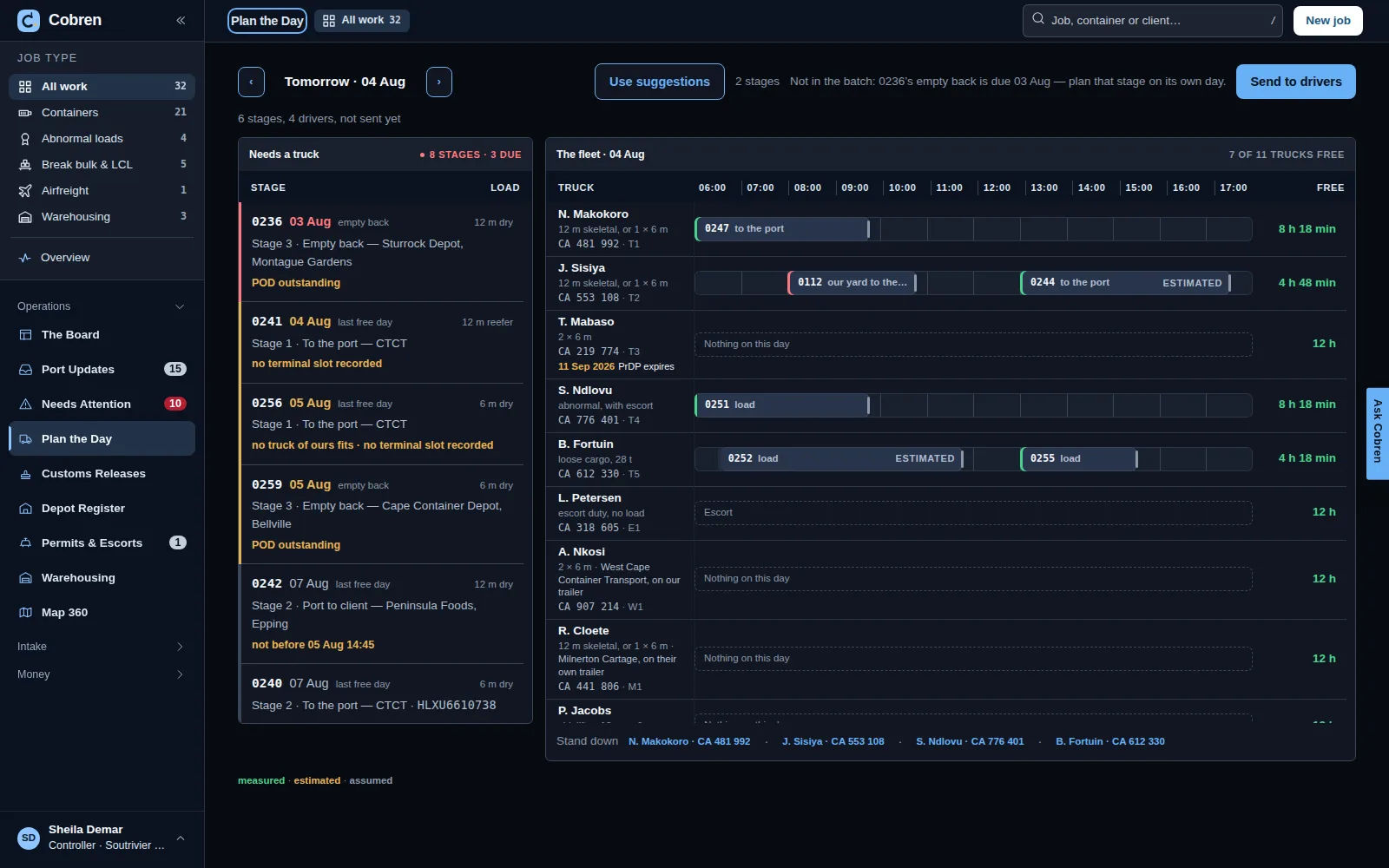This screenshot has height=868, width=1389.
Task: Collapse the sidebar with double-chevron icon
Action: tap(181, 20)
